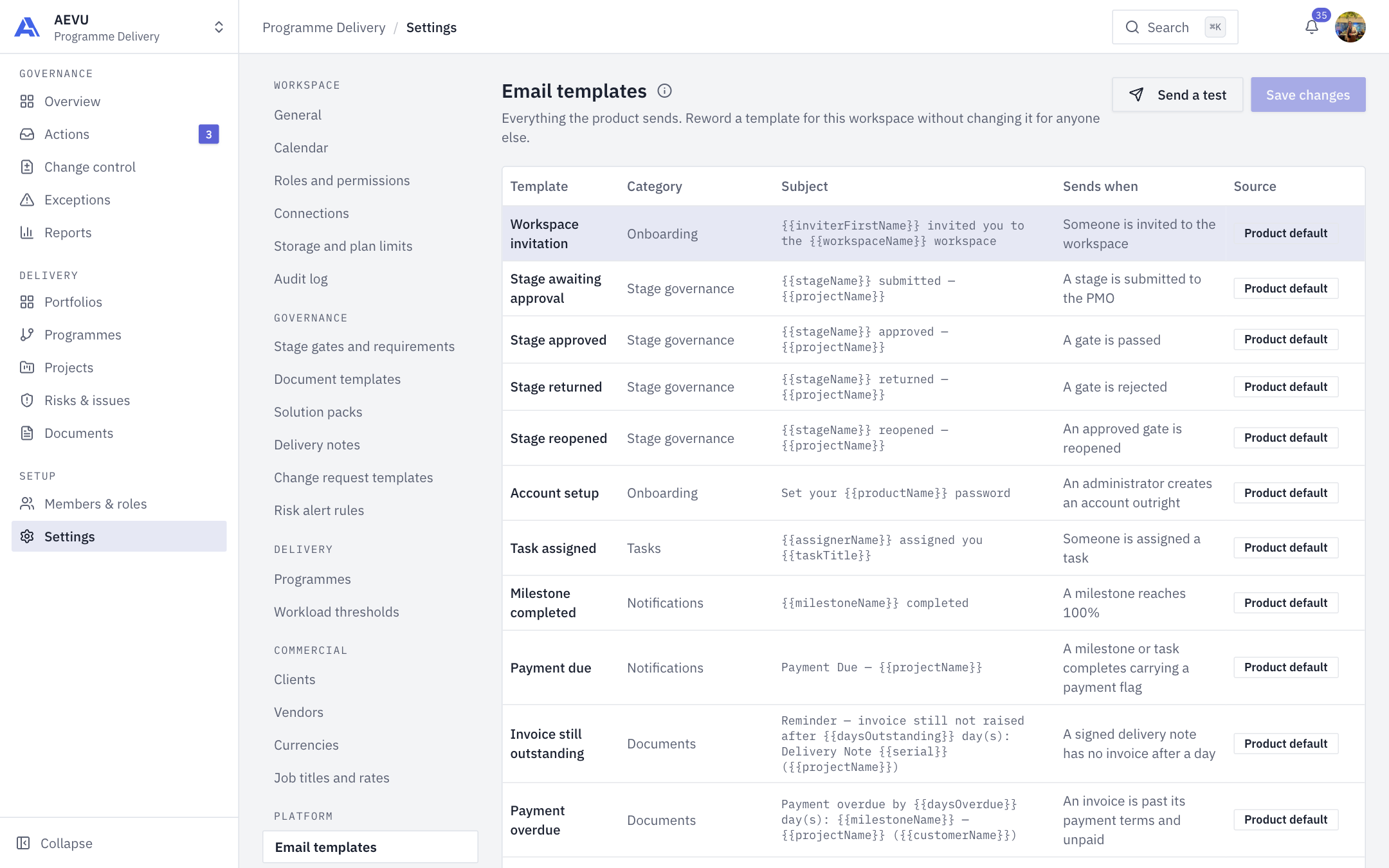Click the Actions count badge 3
This screenshot has height=868, width=1389.
coord(208,134)
